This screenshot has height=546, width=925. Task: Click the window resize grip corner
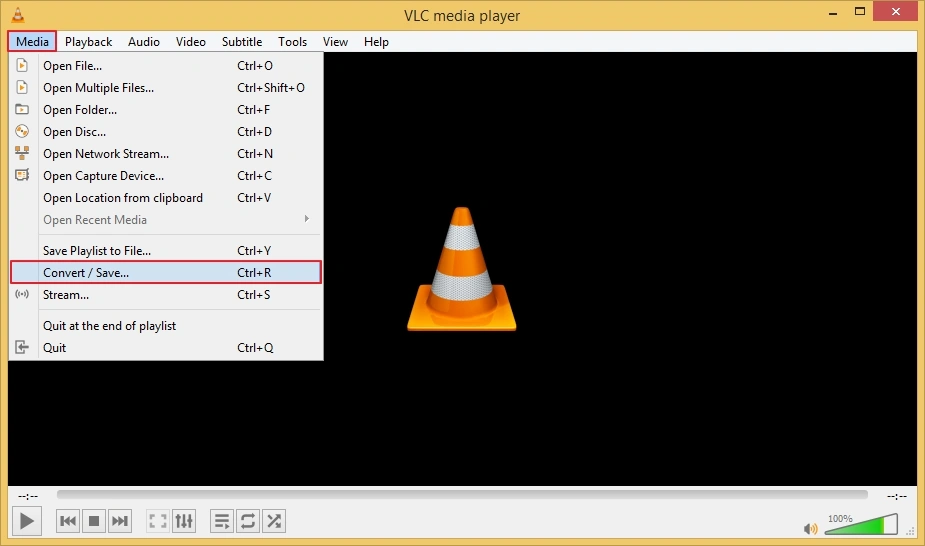pos(910,531)
